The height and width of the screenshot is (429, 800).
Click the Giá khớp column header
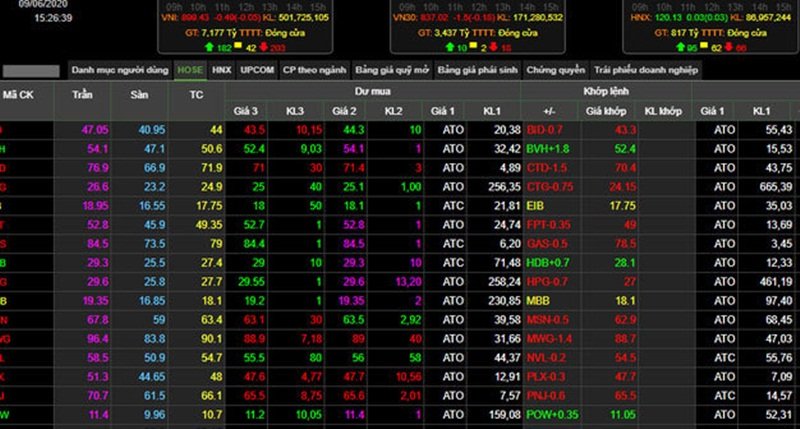click(x=606, y=111)
